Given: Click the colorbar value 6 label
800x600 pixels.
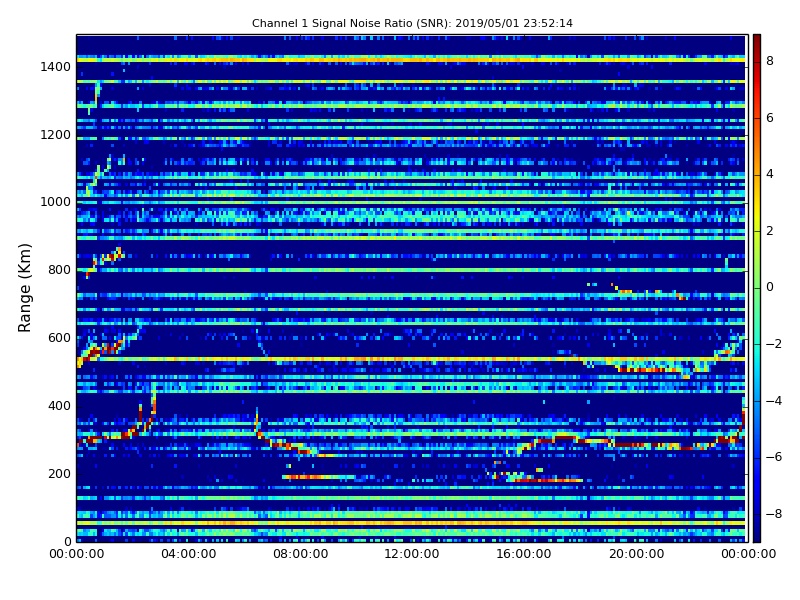Looking at the screenshot, I should point(770,118).
